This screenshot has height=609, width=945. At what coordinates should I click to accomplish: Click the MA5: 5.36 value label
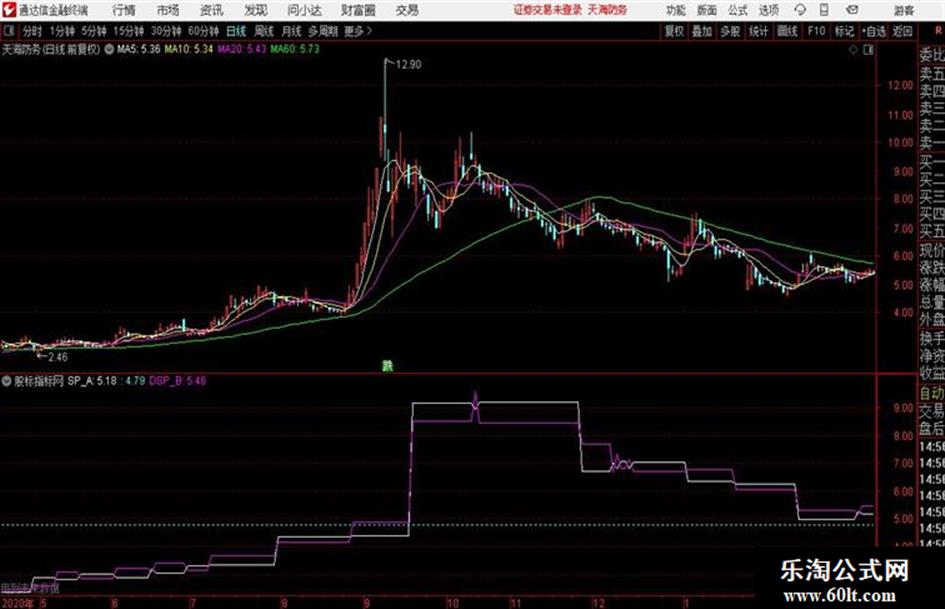139,49
